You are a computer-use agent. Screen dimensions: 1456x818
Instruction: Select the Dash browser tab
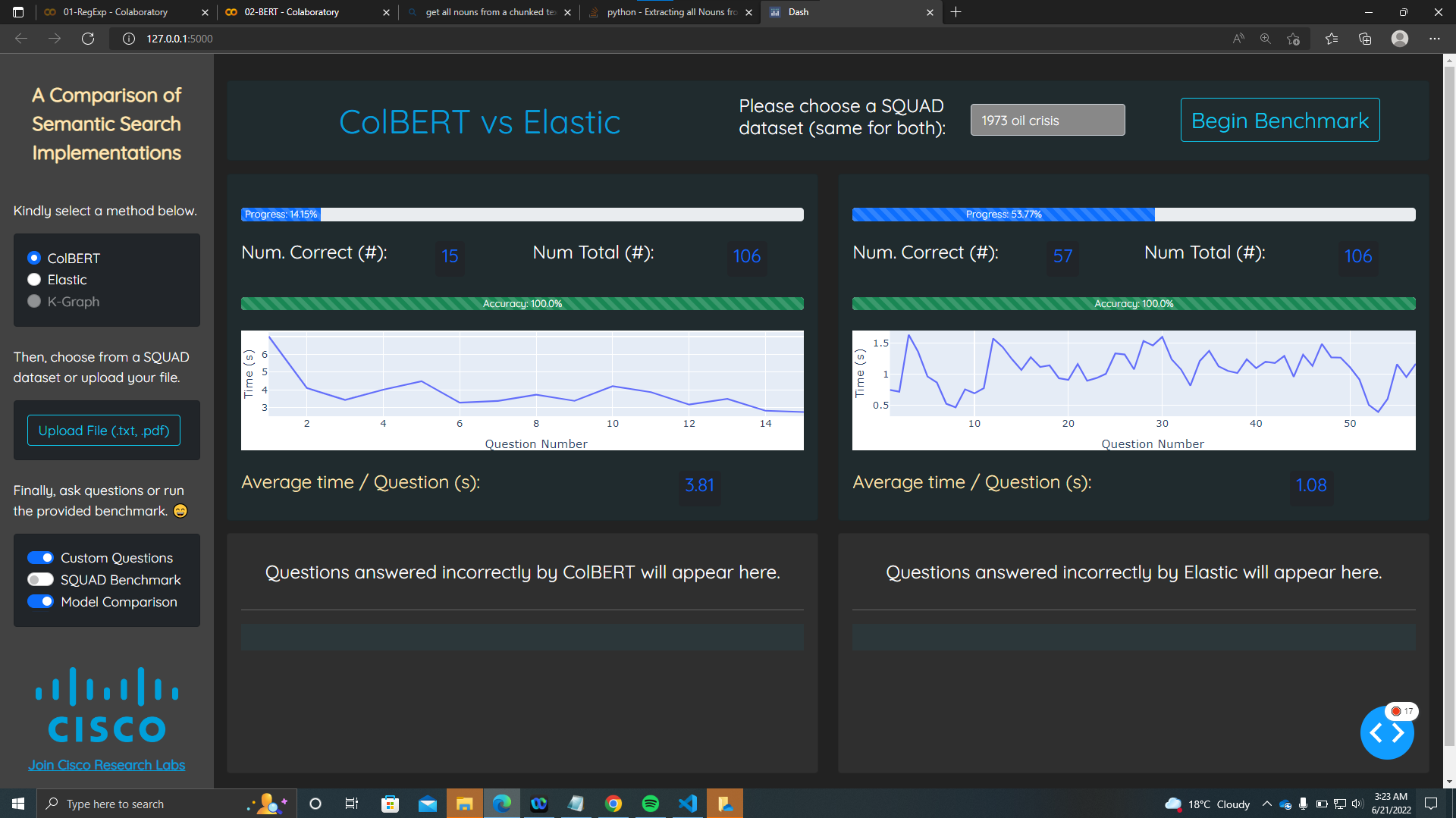pos(852,12)
